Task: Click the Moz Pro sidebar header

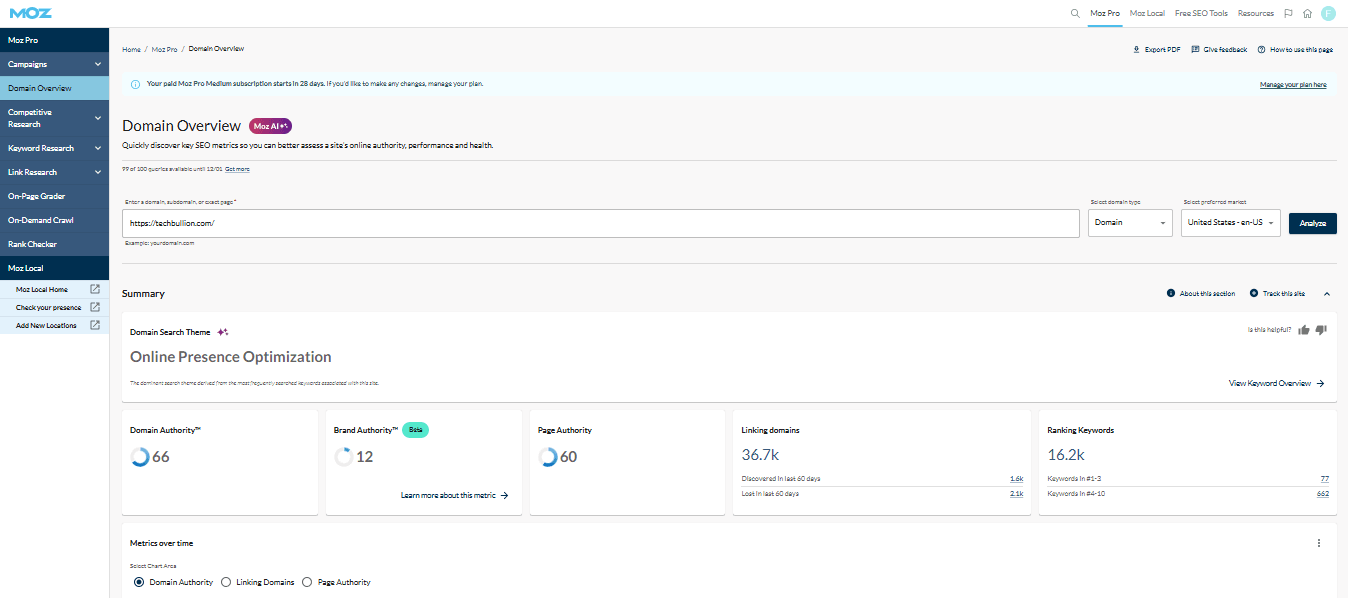Action: coord(54,40)
